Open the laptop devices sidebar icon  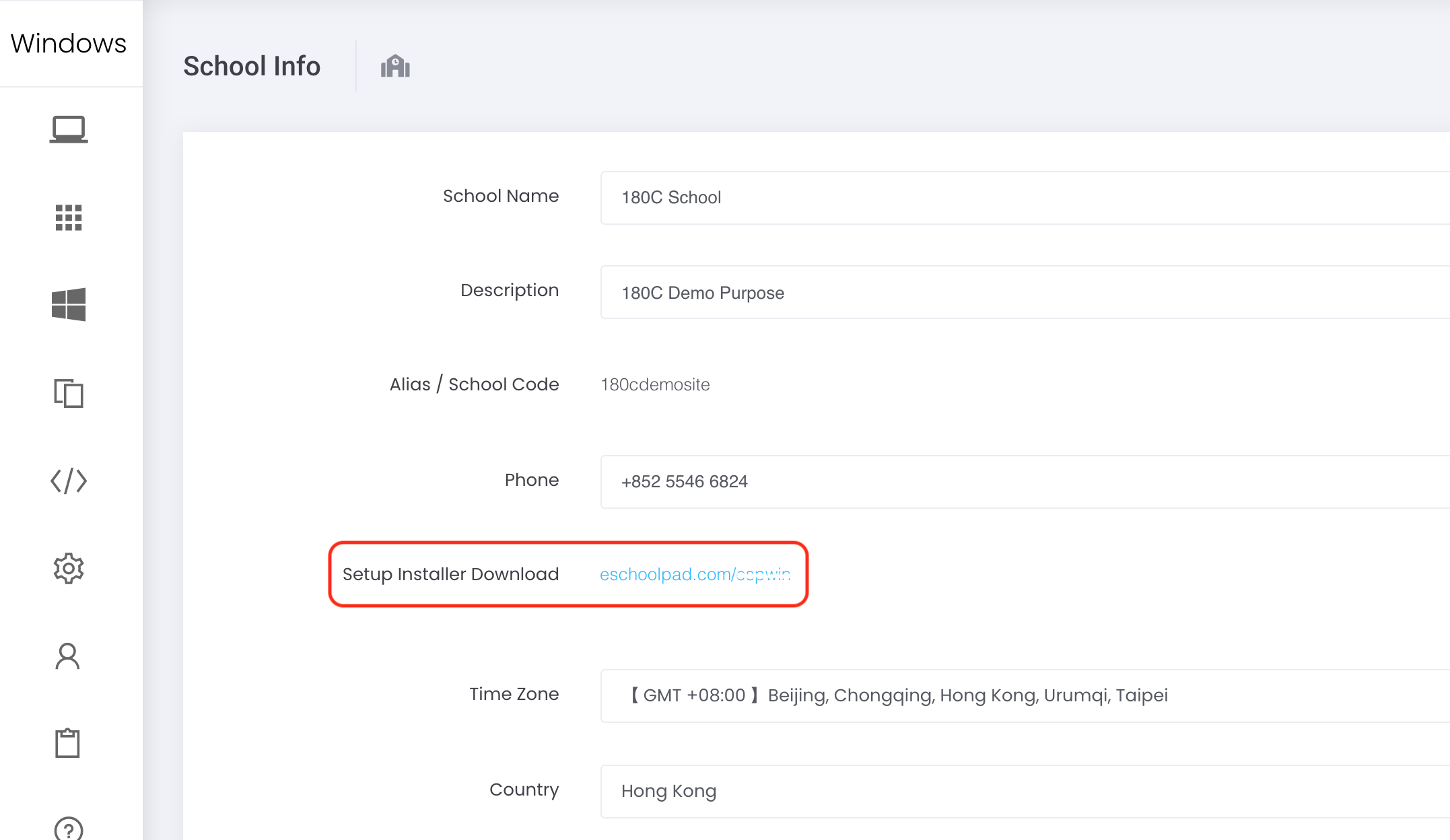coord(69,129)
